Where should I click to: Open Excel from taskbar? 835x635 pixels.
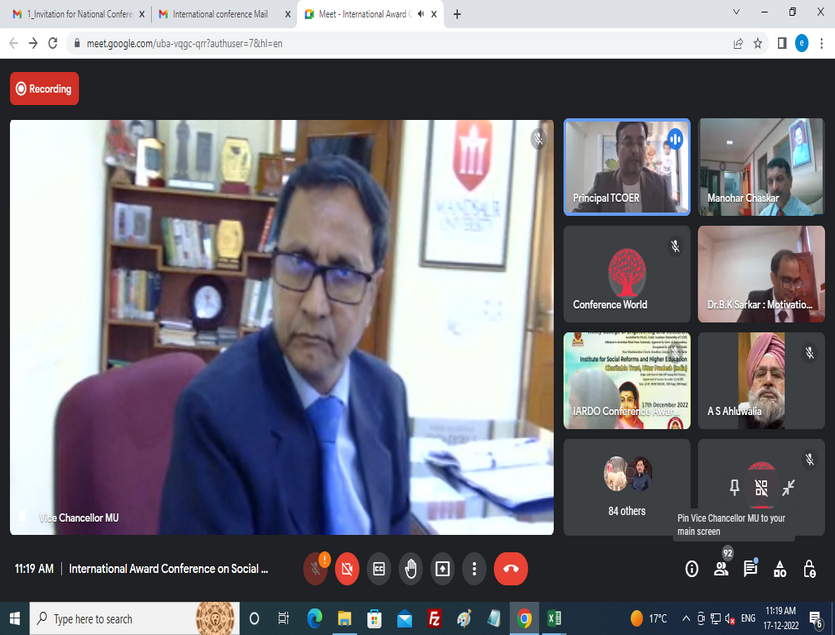[x=554, y=618]
